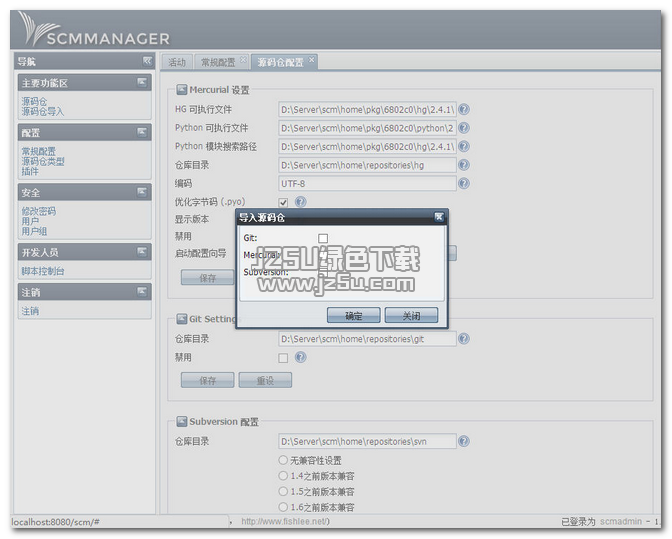Screen dimensions: 672x539
Task: Save the Git settings with 保存
Action: [x=207, y=380]
